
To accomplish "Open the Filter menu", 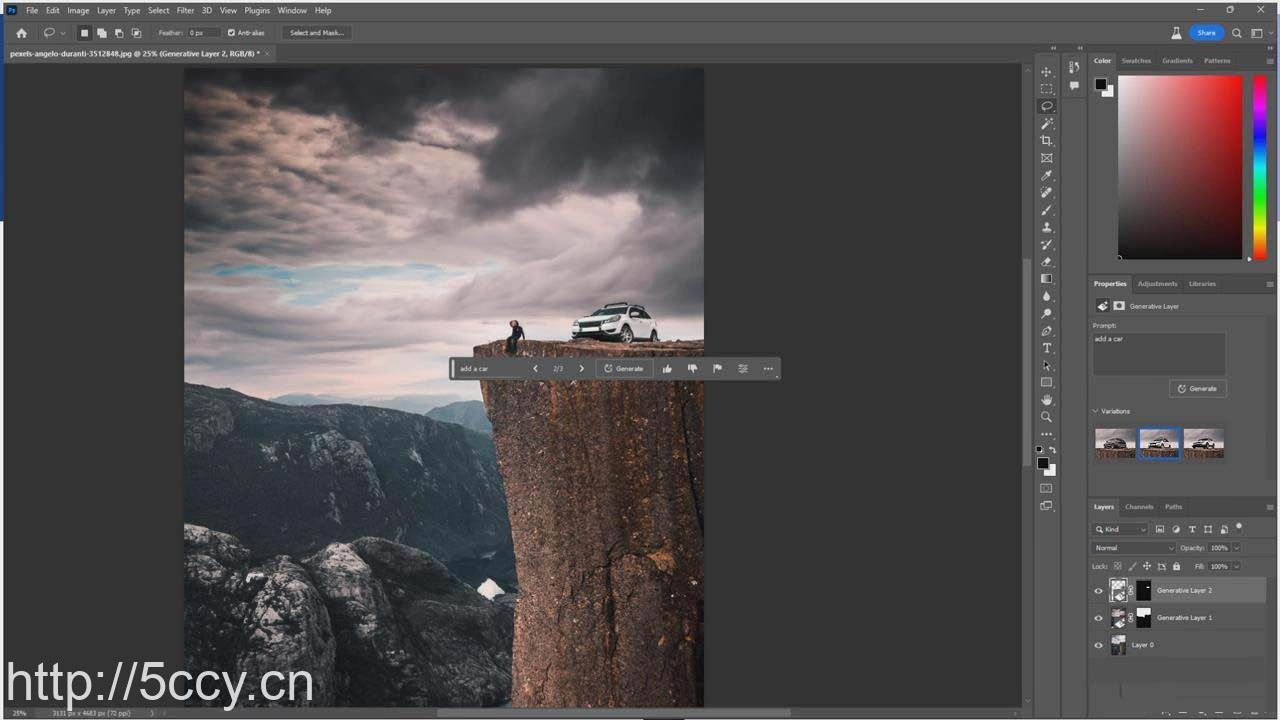I will (185, 10).
